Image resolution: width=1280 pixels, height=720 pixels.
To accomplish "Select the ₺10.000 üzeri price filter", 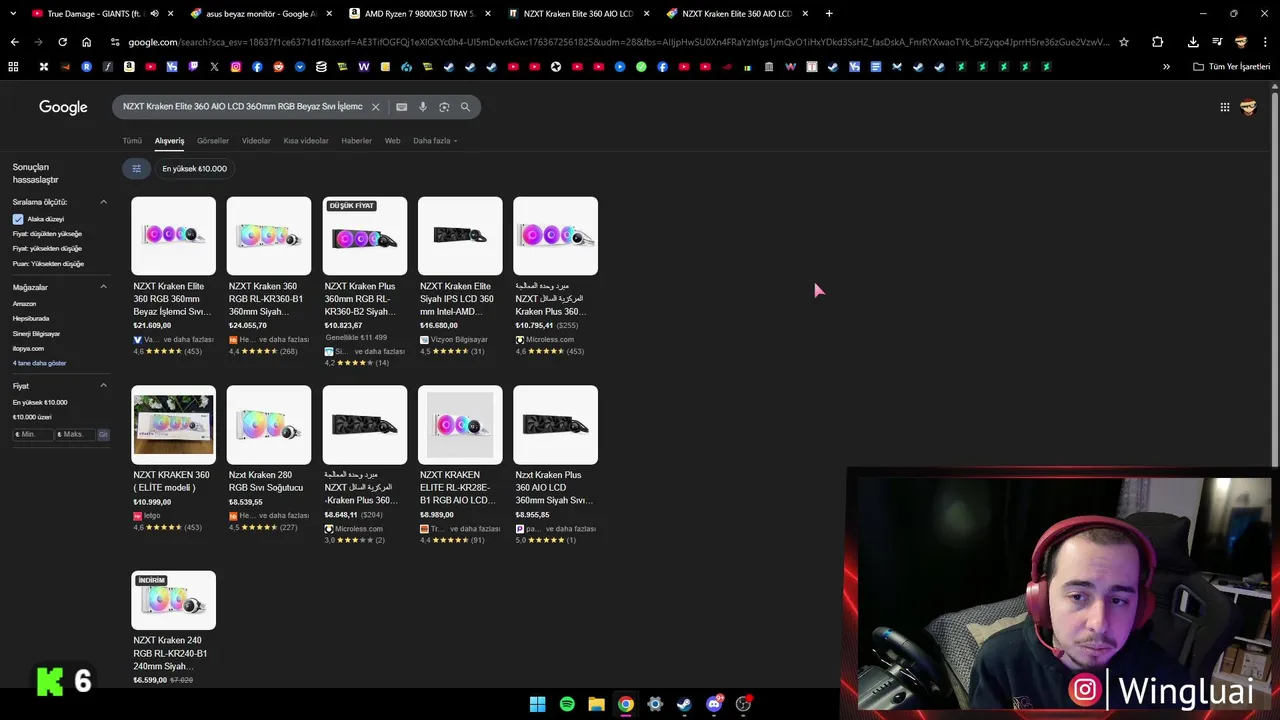I will coord(31,417).
